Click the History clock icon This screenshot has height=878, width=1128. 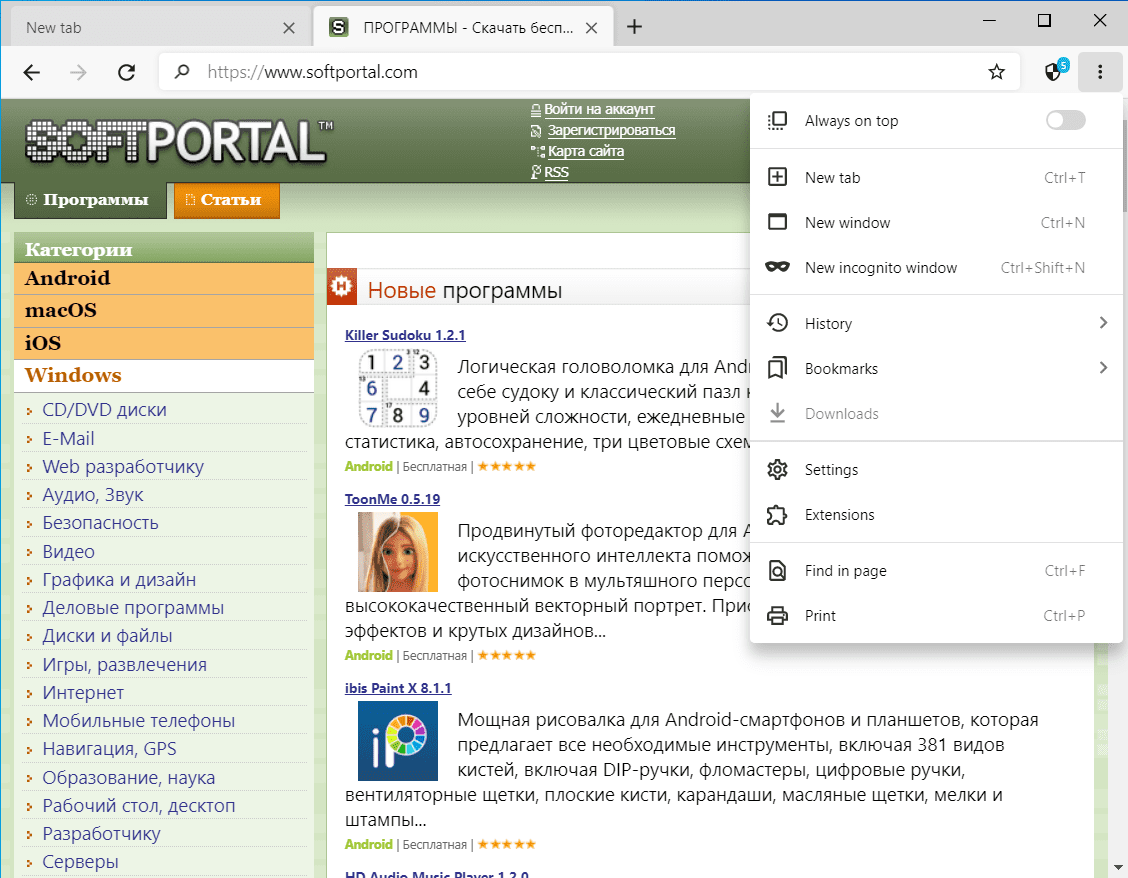pos(778,323)
